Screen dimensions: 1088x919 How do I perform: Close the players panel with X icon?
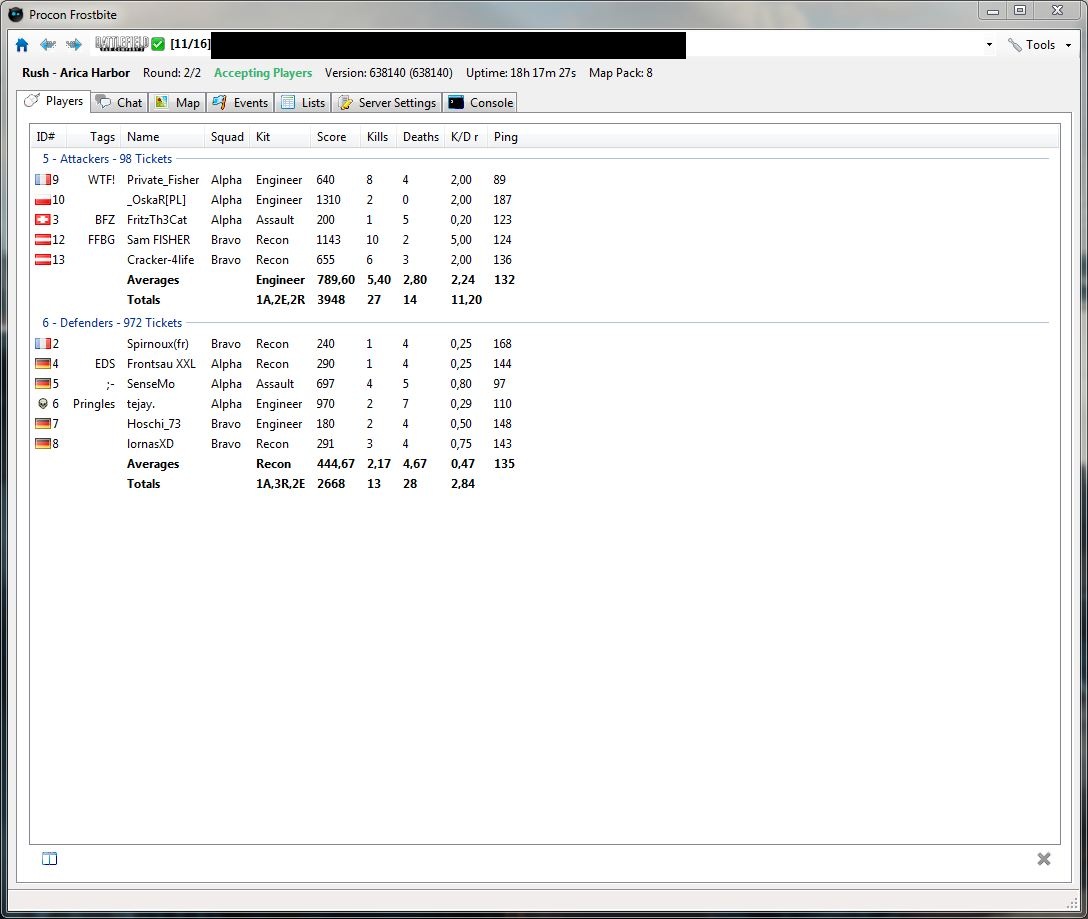tap(1044, 859)
